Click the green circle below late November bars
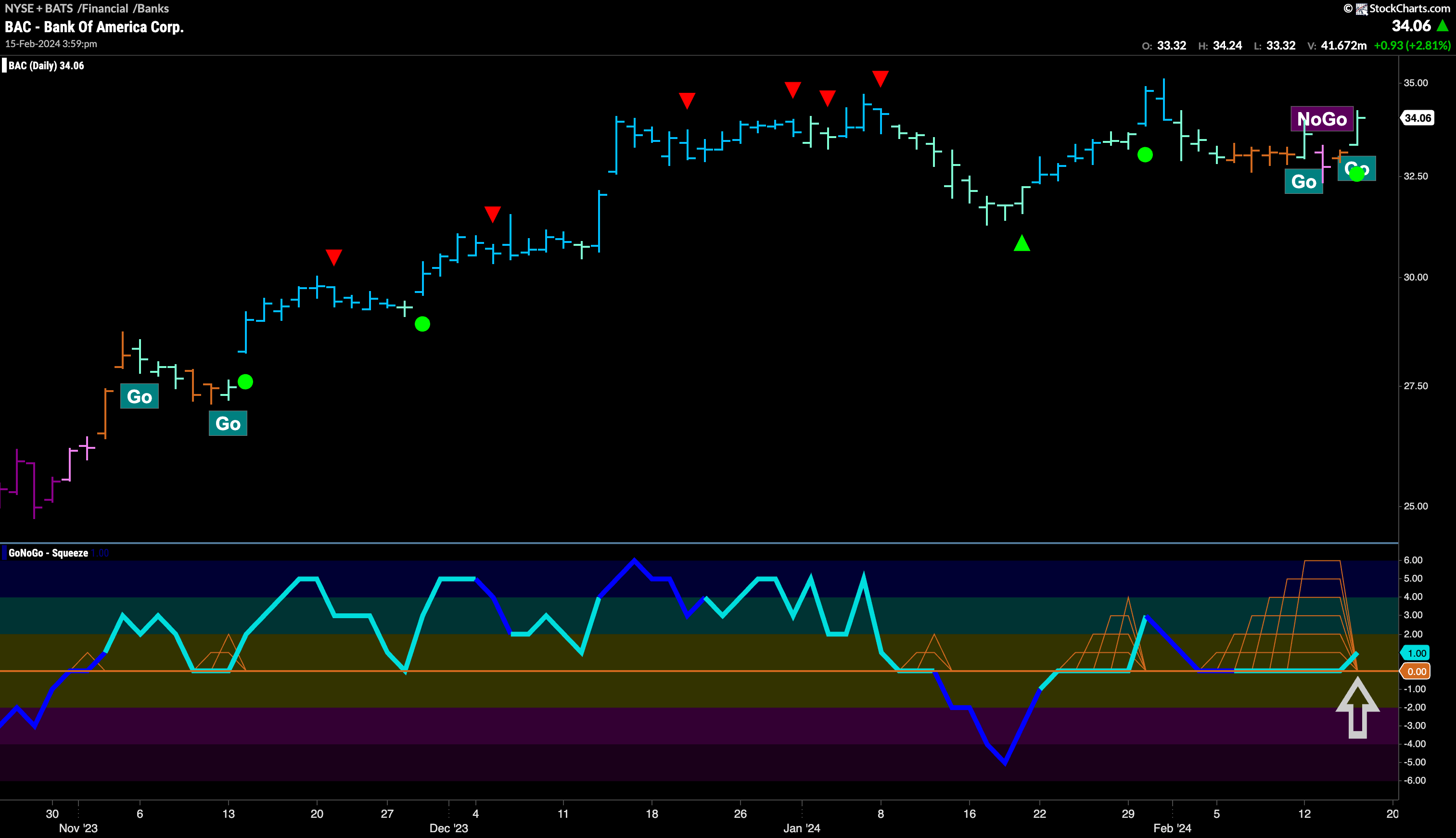Viewport: 1456px width, 838px height. [x=422, y=324]
